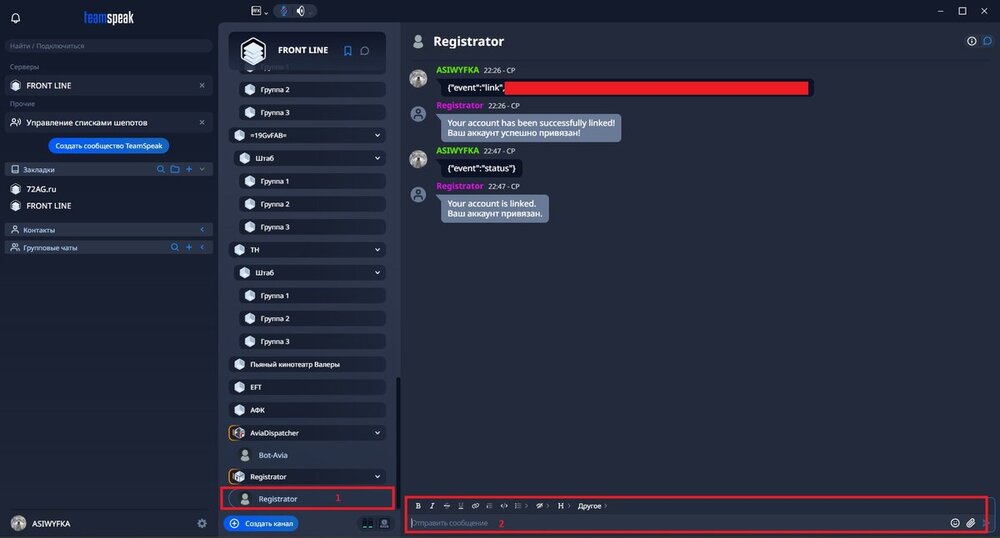
Task: Search group chats with magnifier
Action: [x=175, y=247]
